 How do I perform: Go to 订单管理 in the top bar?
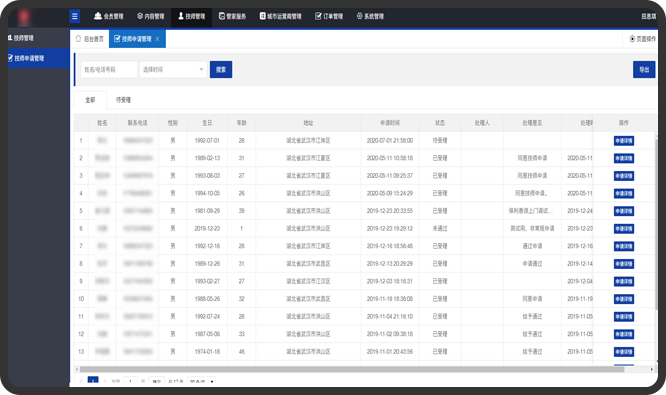329,16
